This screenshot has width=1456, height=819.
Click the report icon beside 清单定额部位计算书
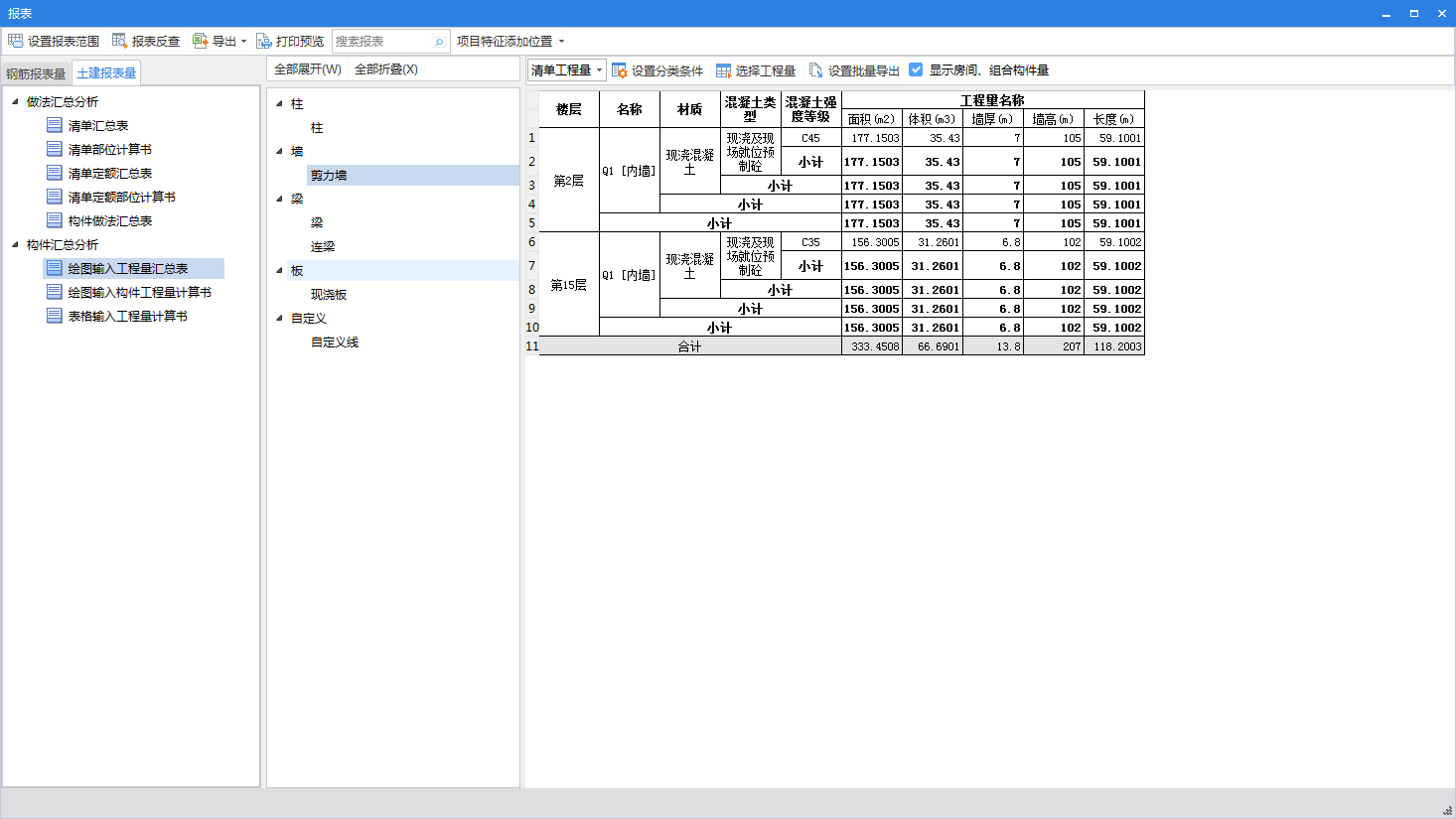coord(55,197)
